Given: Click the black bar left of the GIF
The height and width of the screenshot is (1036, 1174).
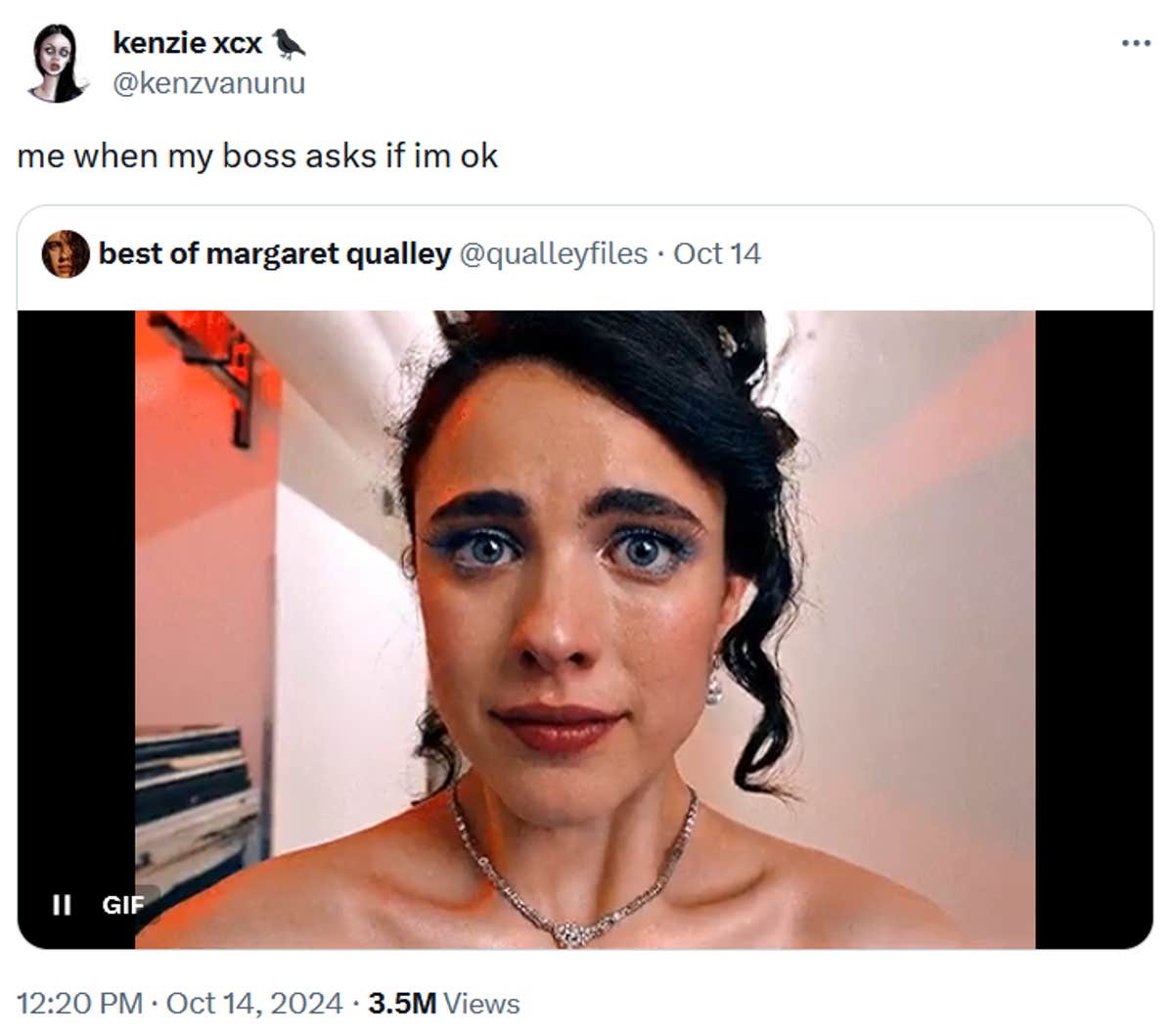Looking at the screenshot, I should coord(76,587).
